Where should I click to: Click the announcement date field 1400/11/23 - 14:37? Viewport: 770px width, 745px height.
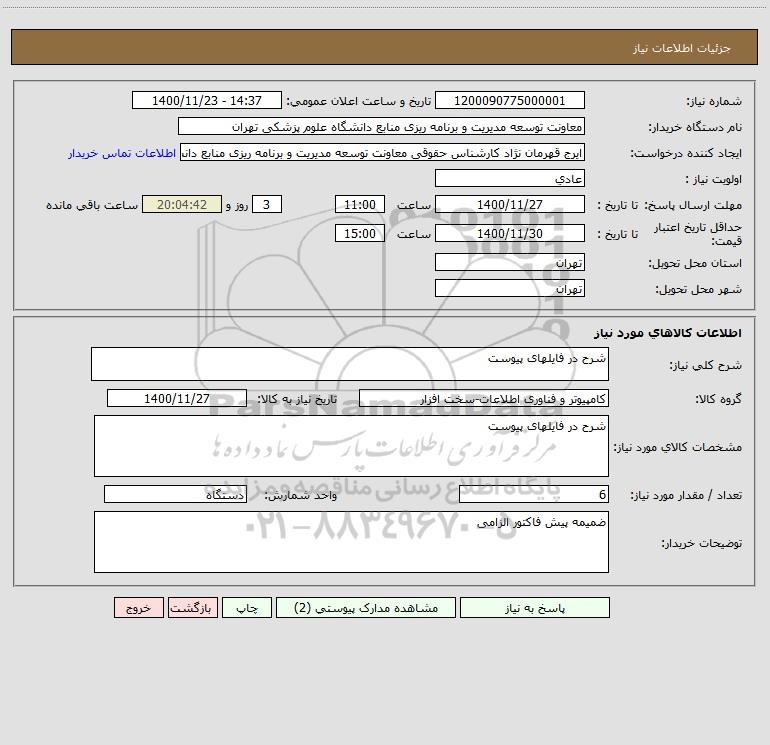(207, 100)
